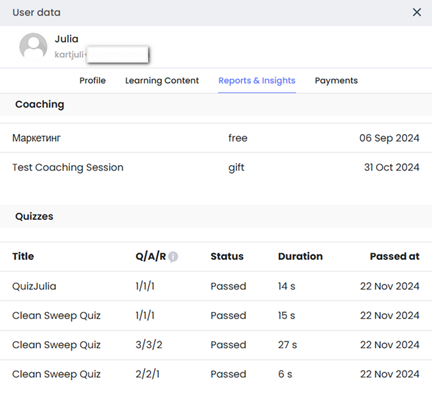Click the user name Julia
Viewport: 432px width, 395px height.
(66, 39)
